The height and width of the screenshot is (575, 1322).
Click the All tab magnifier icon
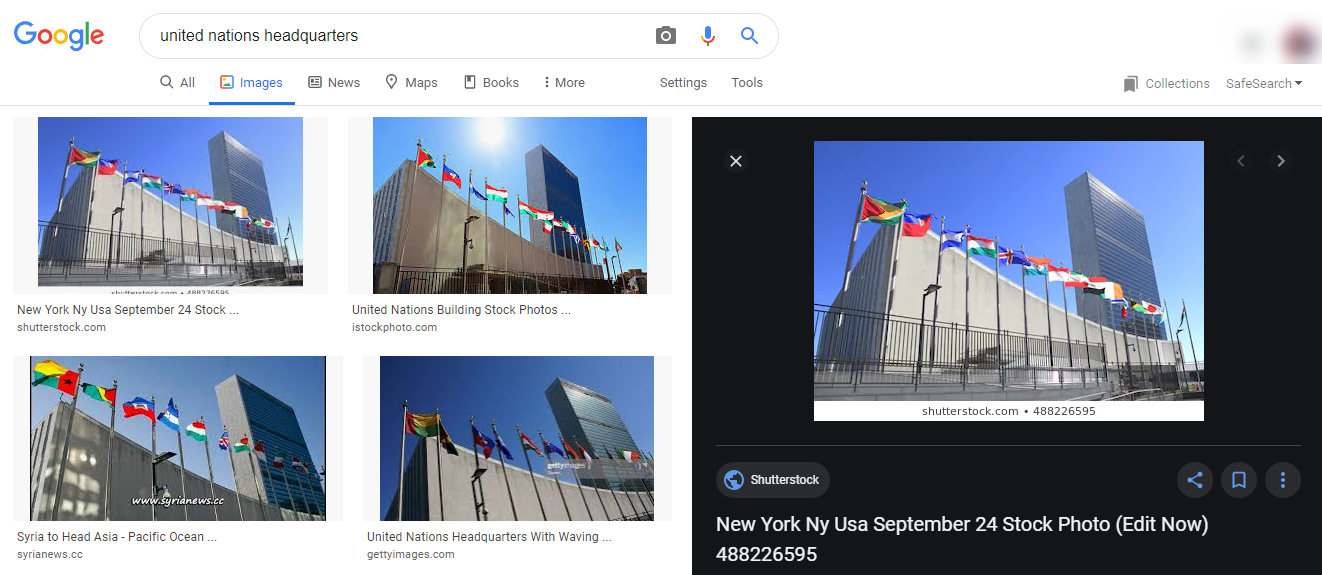click(167, 82)
